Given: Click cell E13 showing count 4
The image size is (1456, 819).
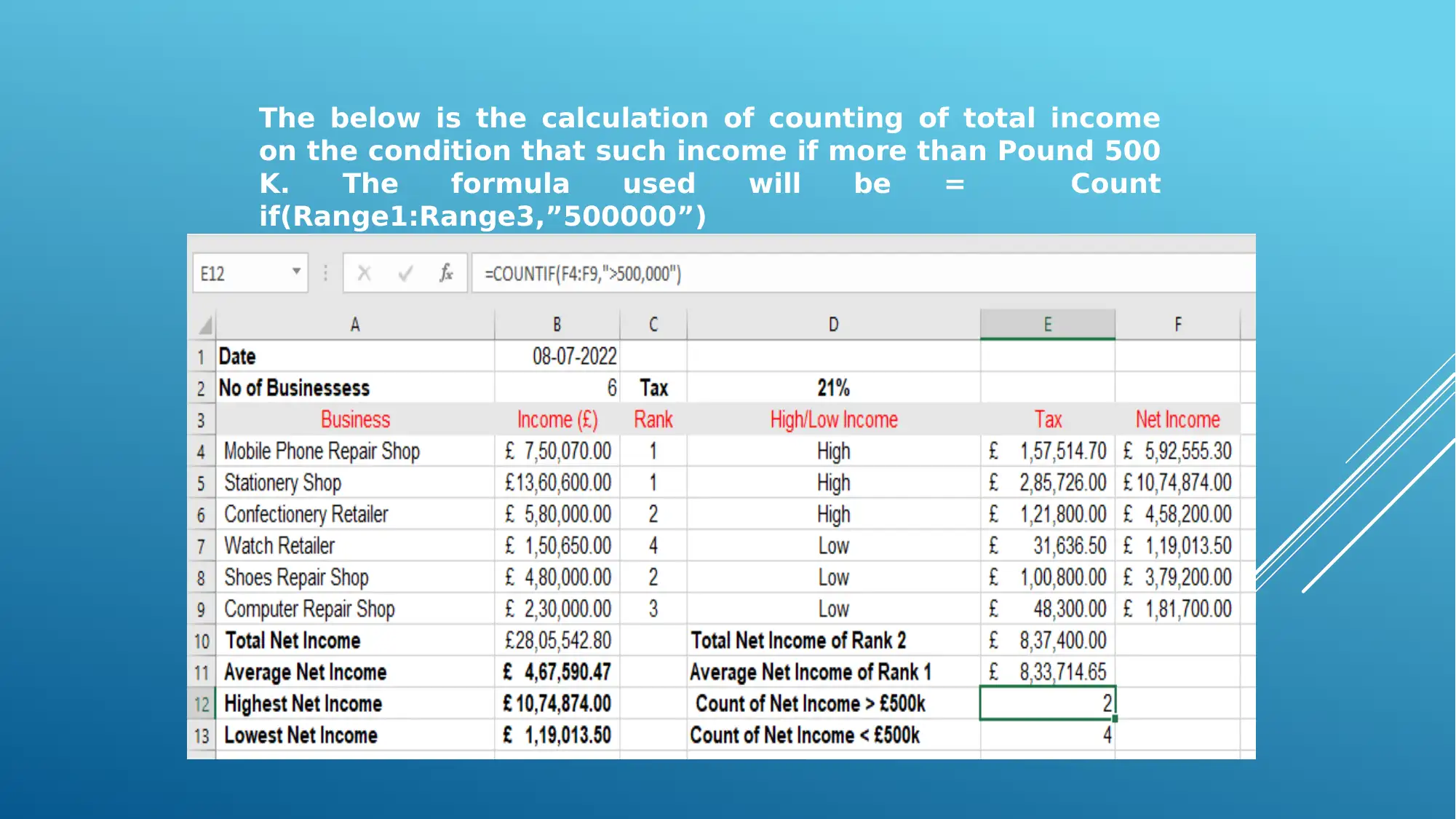Looking at the screenshot, I should [1048, 736].
